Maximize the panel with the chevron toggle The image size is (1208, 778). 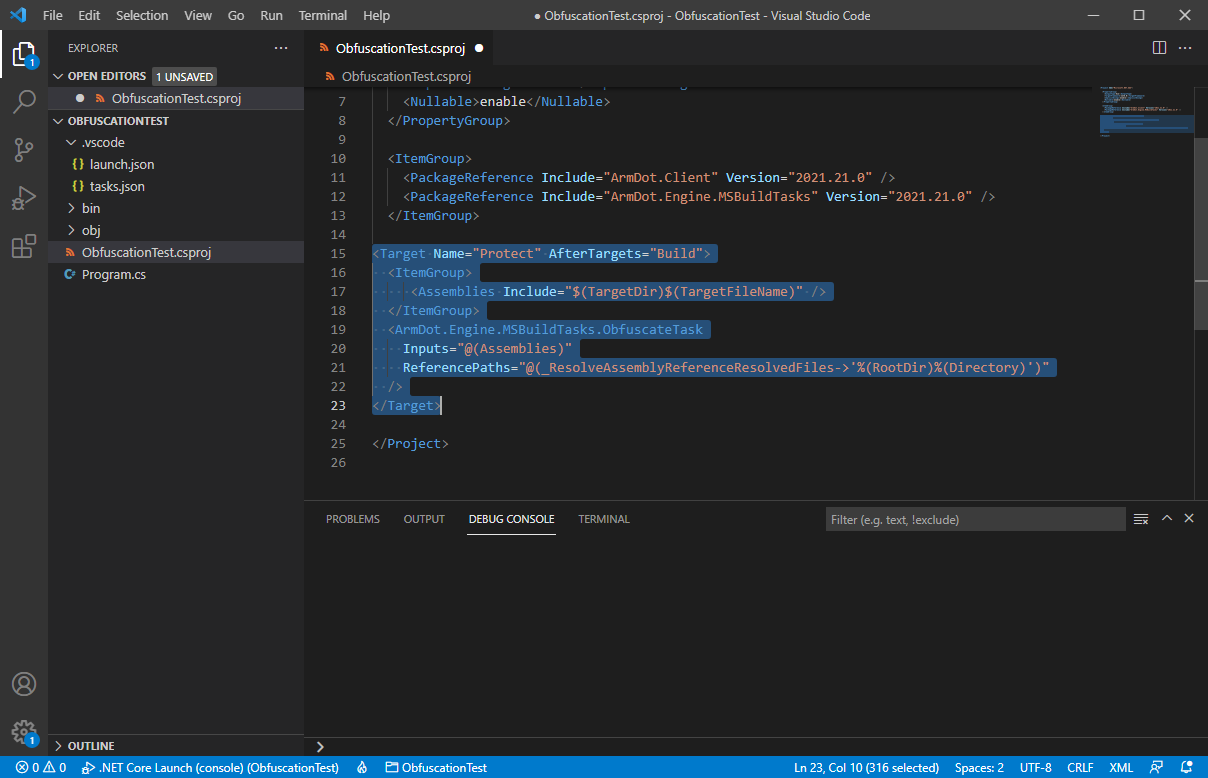tap(1166, 518)
